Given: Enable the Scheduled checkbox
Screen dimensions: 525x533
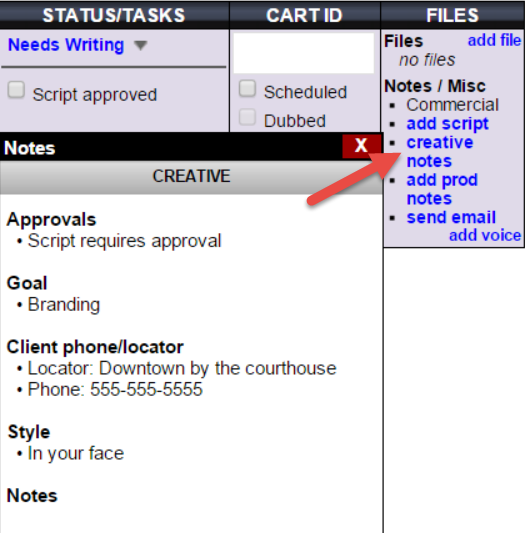Looking at the screenshot, I should tap(247, 89).
